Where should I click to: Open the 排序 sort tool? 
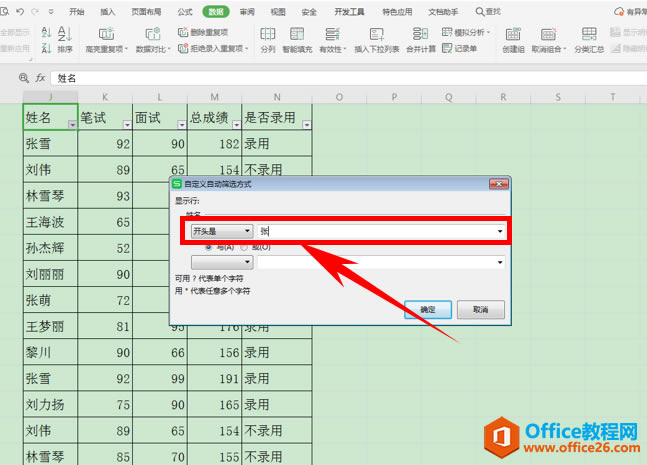click(65, 40)
